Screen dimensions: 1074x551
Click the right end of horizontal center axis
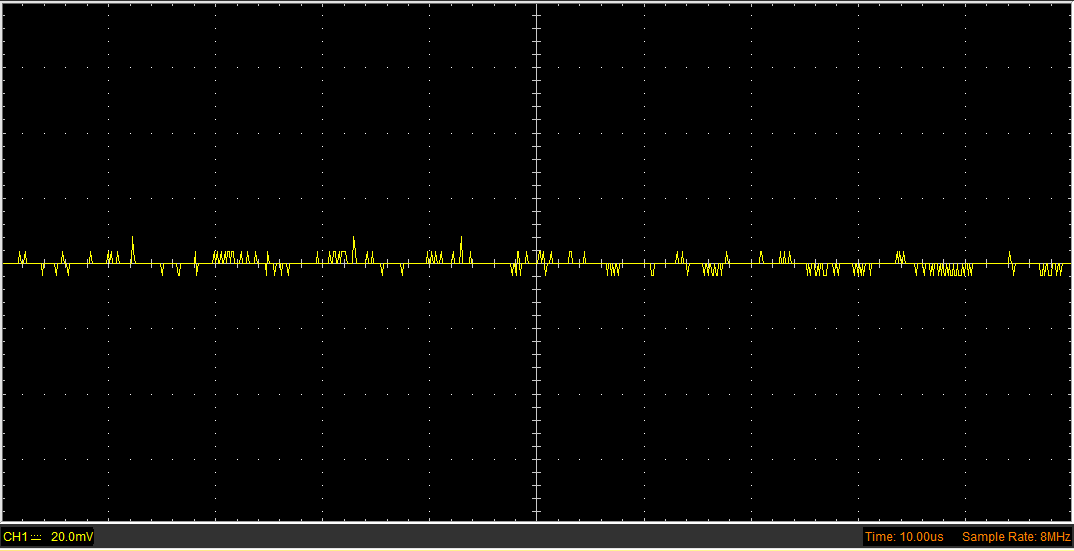(1069, 263)
